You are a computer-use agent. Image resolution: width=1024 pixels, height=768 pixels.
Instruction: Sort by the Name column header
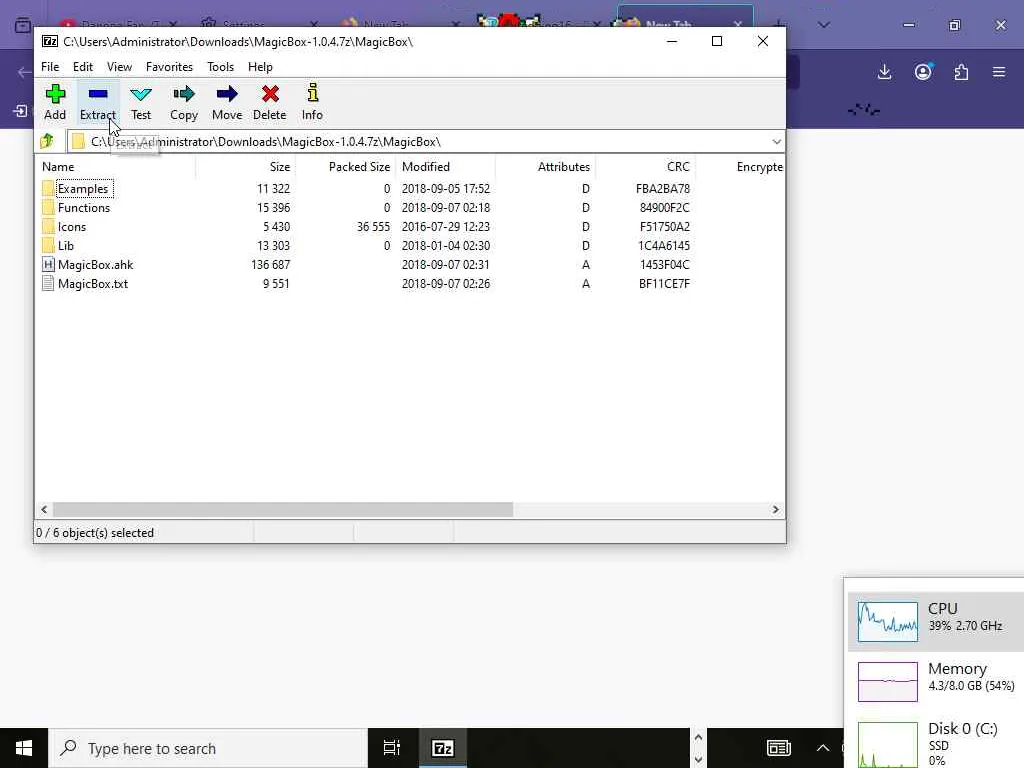pyautogui.click(x=116, y=167)
